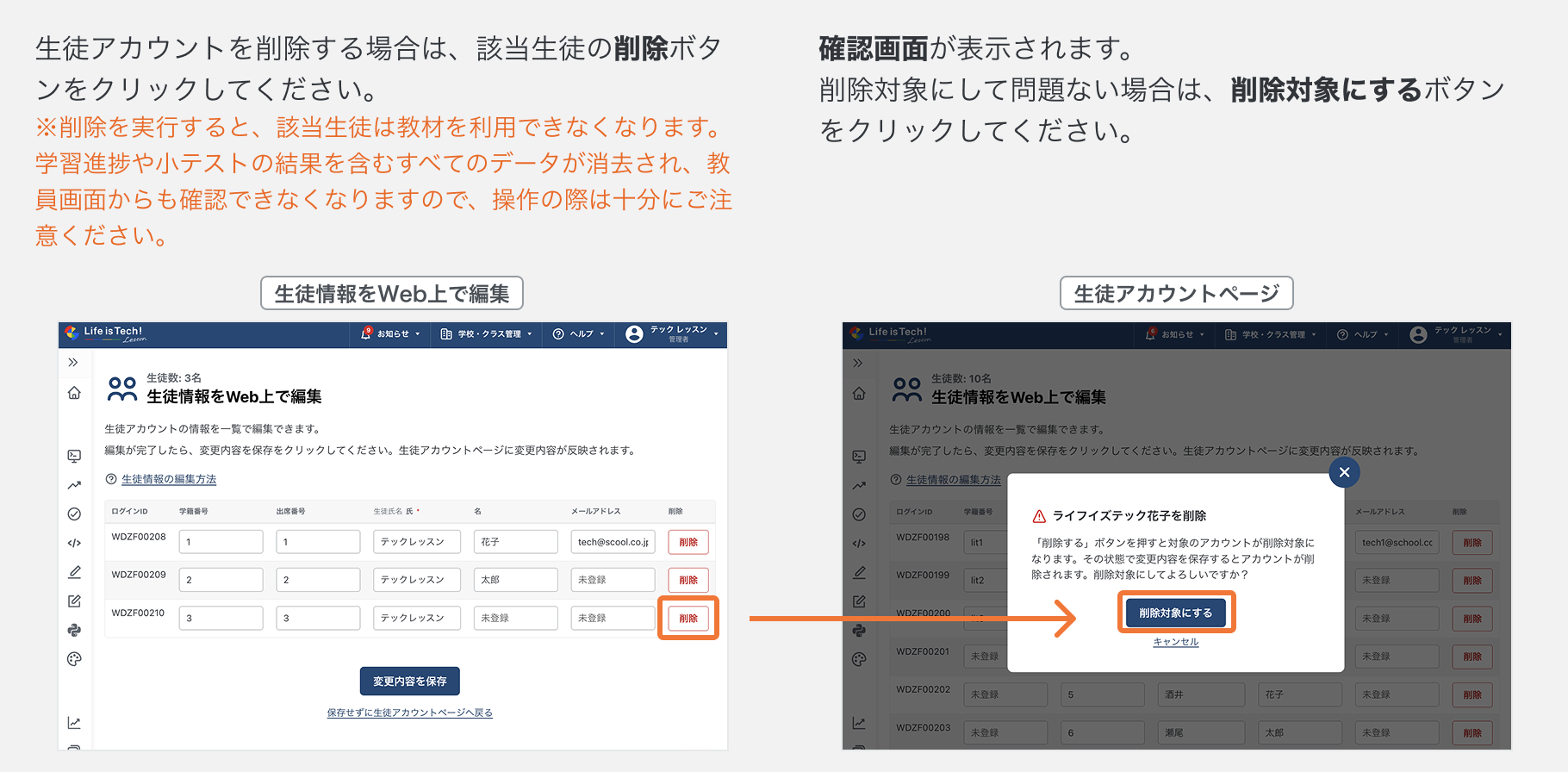Click the notification bell in right screenshot header
Screen dimensions: 1568x772
coord(1151,334)
